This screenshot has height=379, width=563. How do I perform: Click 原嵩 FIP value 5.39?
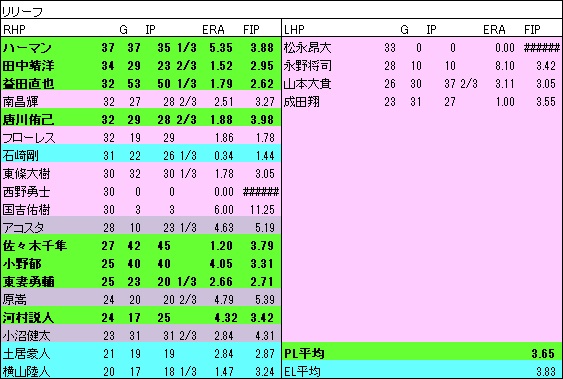(265, 300)
